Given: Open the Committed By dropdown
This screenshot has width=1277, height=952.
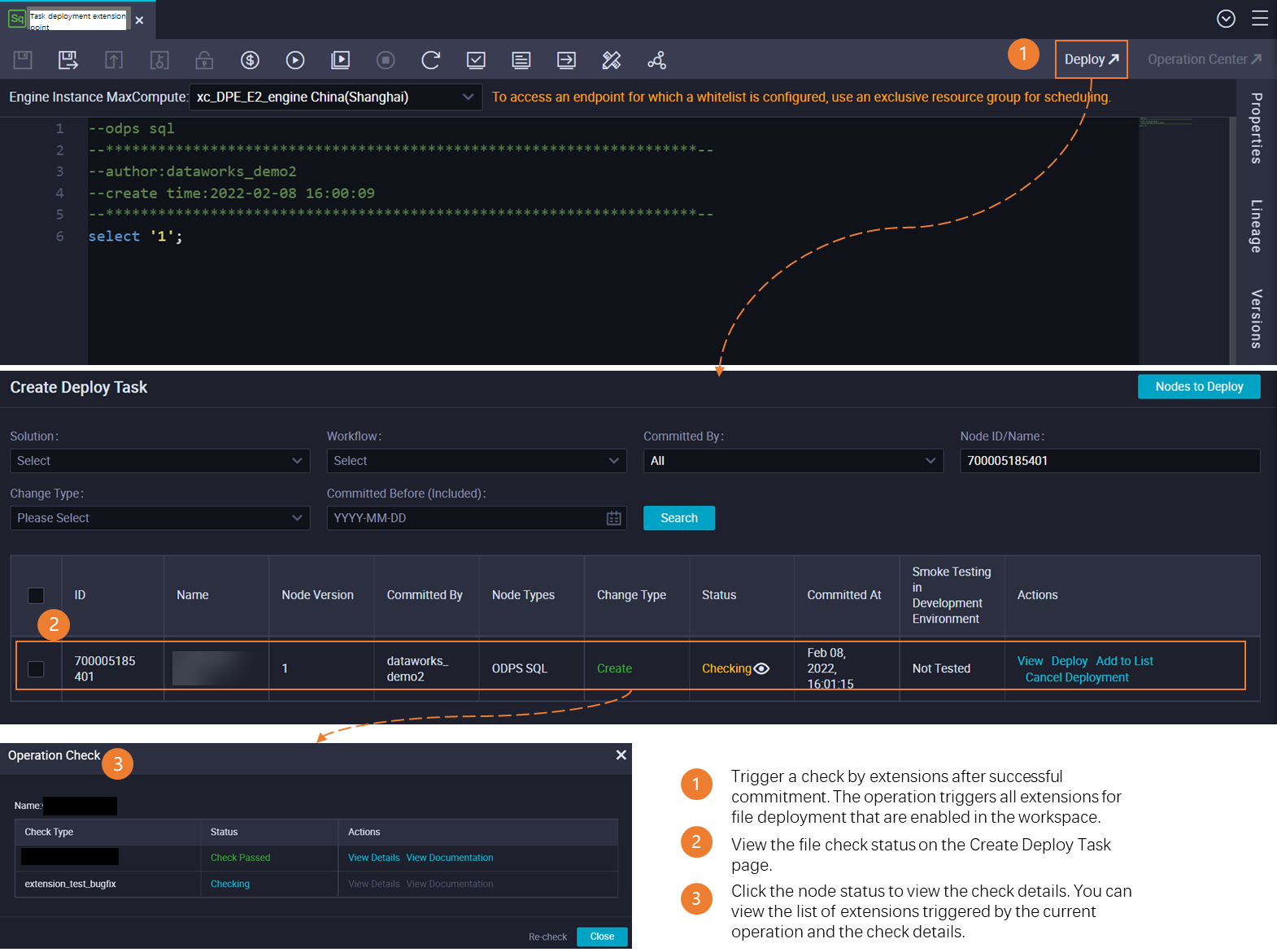Looking at the screenshot, I should (x=793, y=461).
